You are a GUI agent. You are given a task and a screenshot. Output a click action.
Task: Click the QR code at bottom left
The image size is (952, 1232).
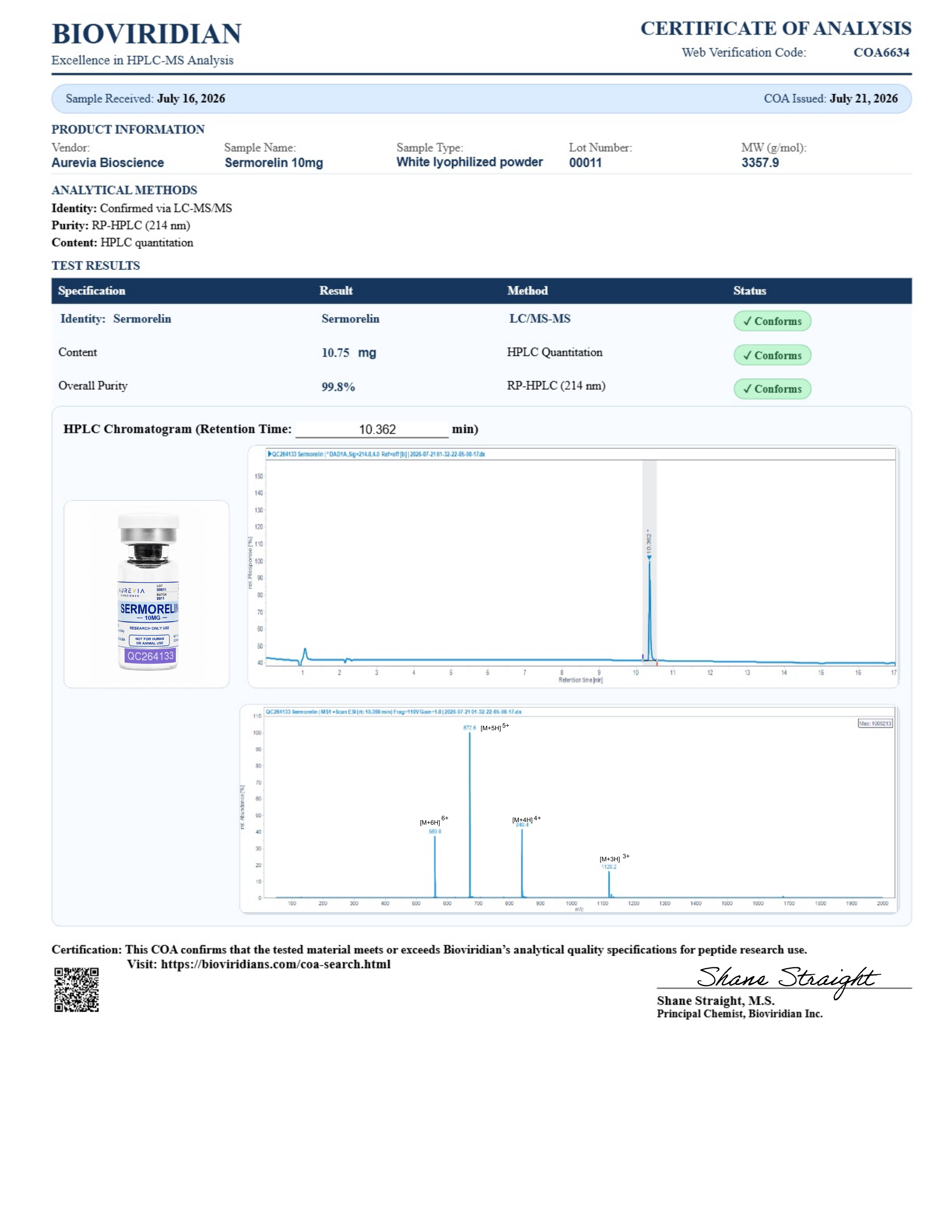click(77, 989)
